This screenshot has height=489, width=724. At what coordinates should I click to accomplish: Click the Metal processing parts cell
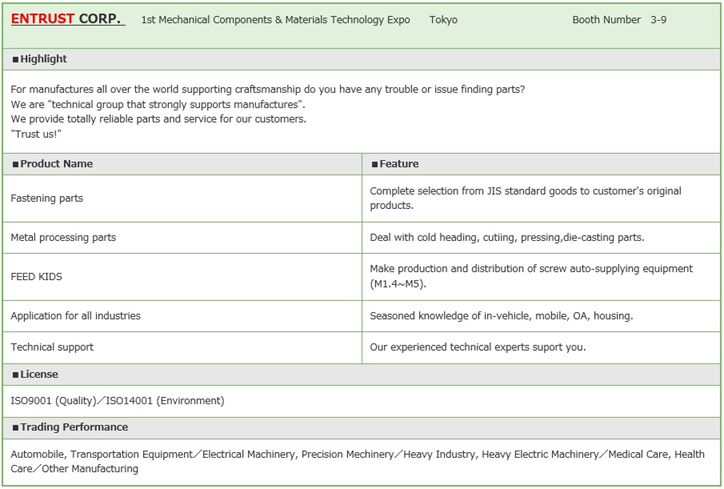tap(63, 237)
